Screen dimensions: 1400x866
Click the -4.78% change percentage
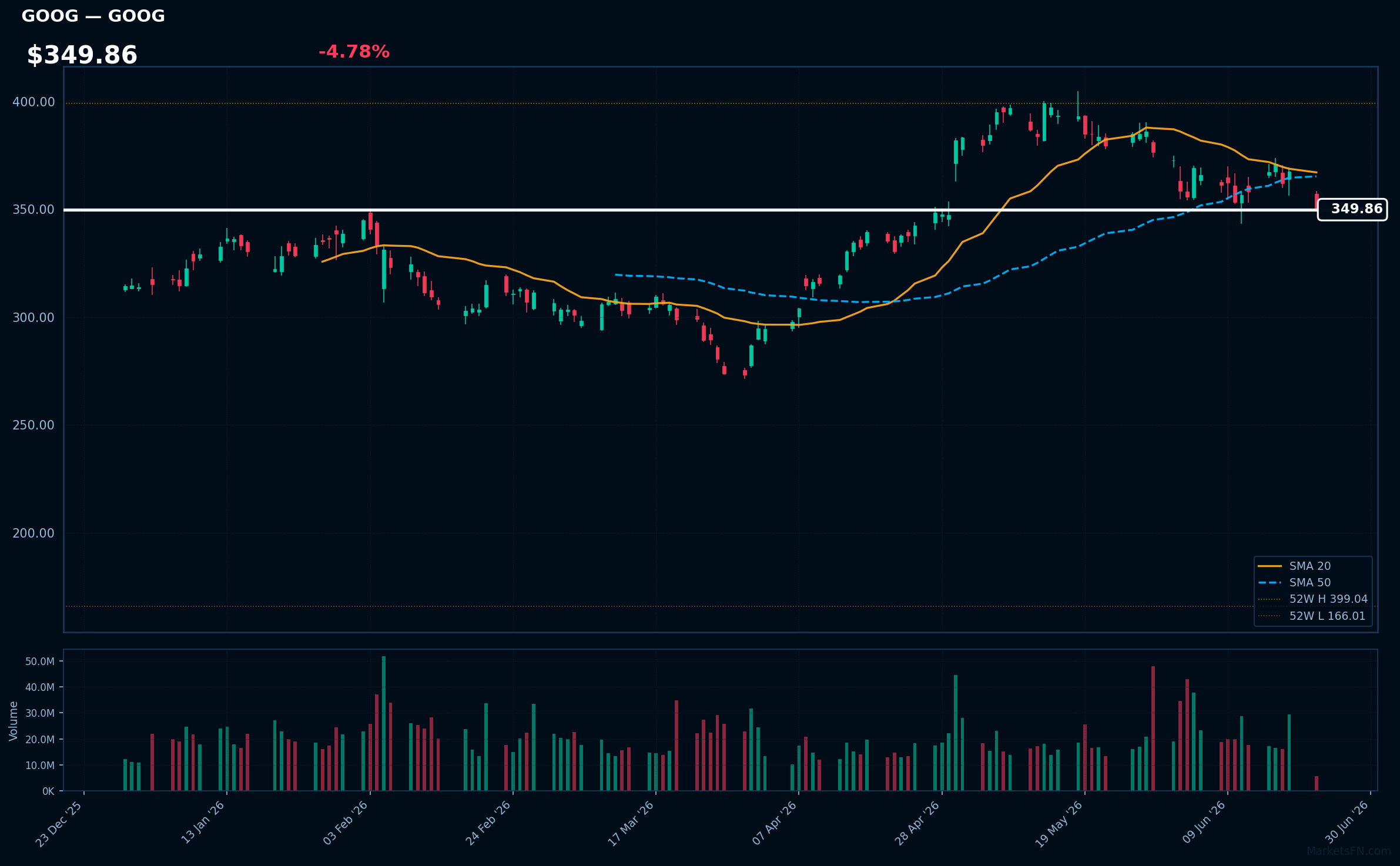(x=354, y=52)
